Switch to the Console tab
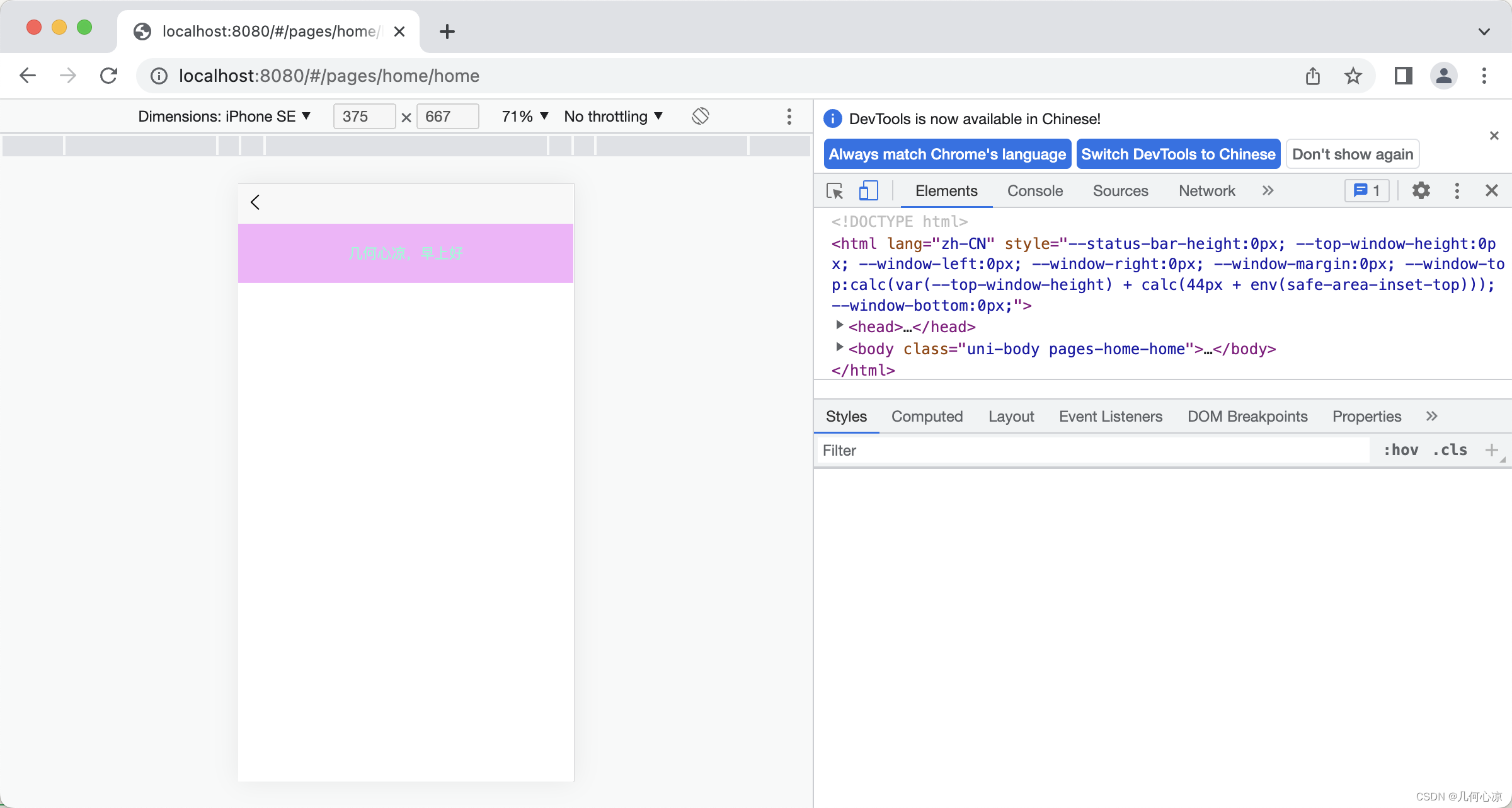1512x808 pixels. (1035, 191)
